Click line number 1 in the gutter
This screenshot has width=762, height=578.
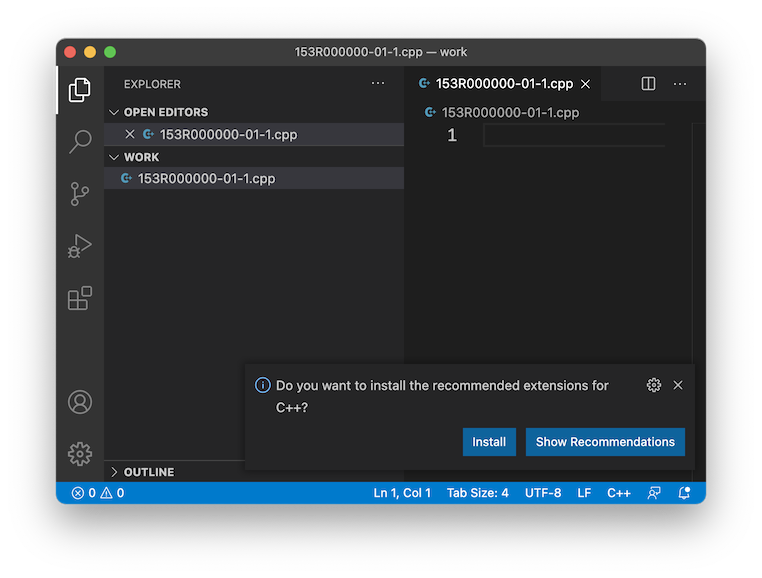[x=452, y=135]
